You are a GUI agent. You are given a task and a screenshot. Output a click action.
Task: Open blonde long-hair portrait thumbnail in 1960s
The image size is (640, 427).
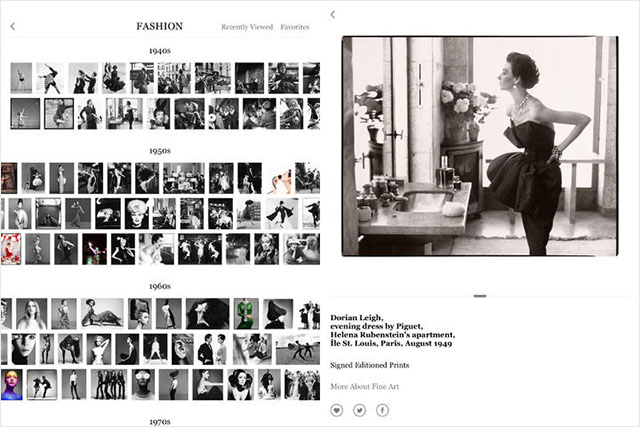[x=31, y=314]
